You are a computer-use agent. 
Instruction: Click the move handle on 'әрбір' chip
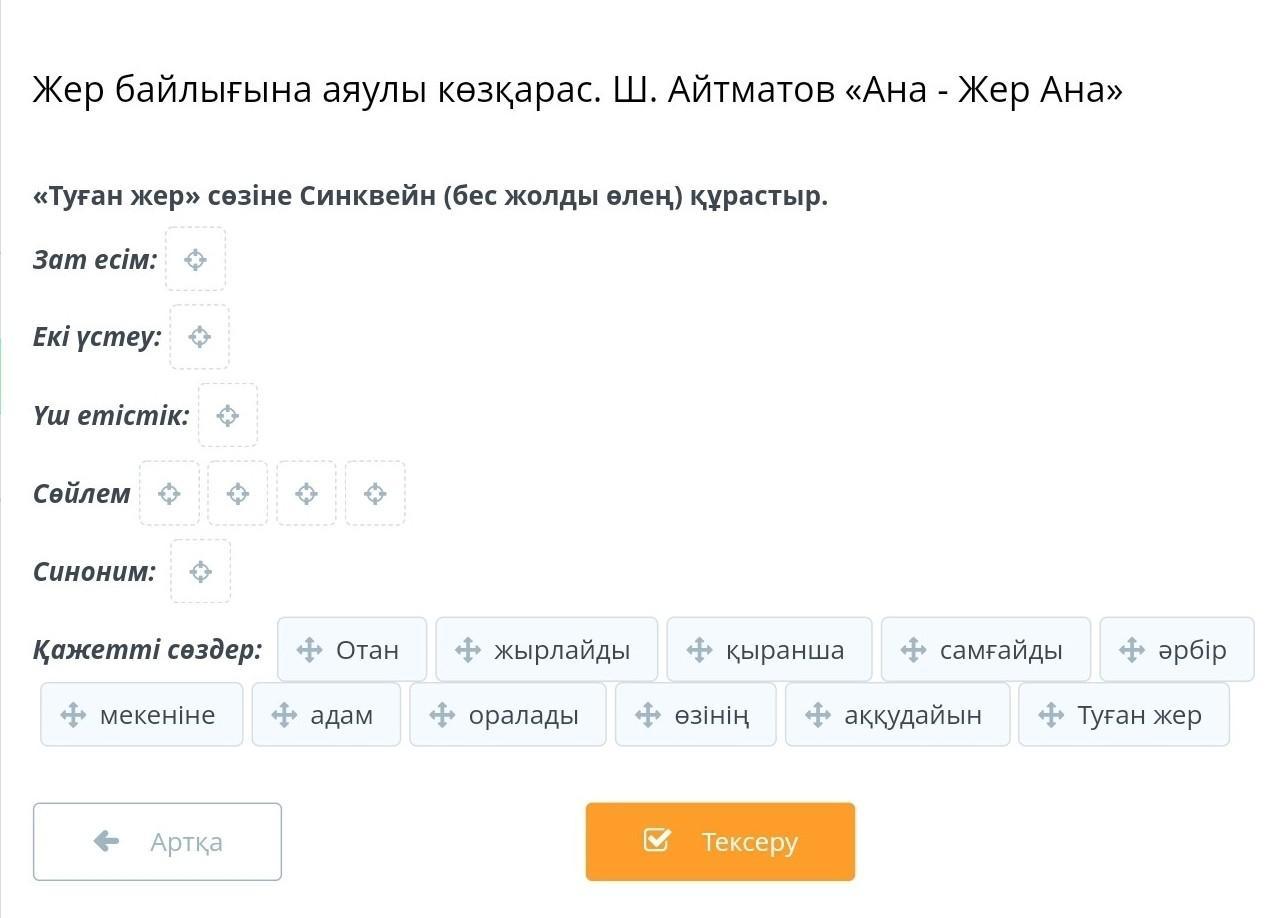1132,650
